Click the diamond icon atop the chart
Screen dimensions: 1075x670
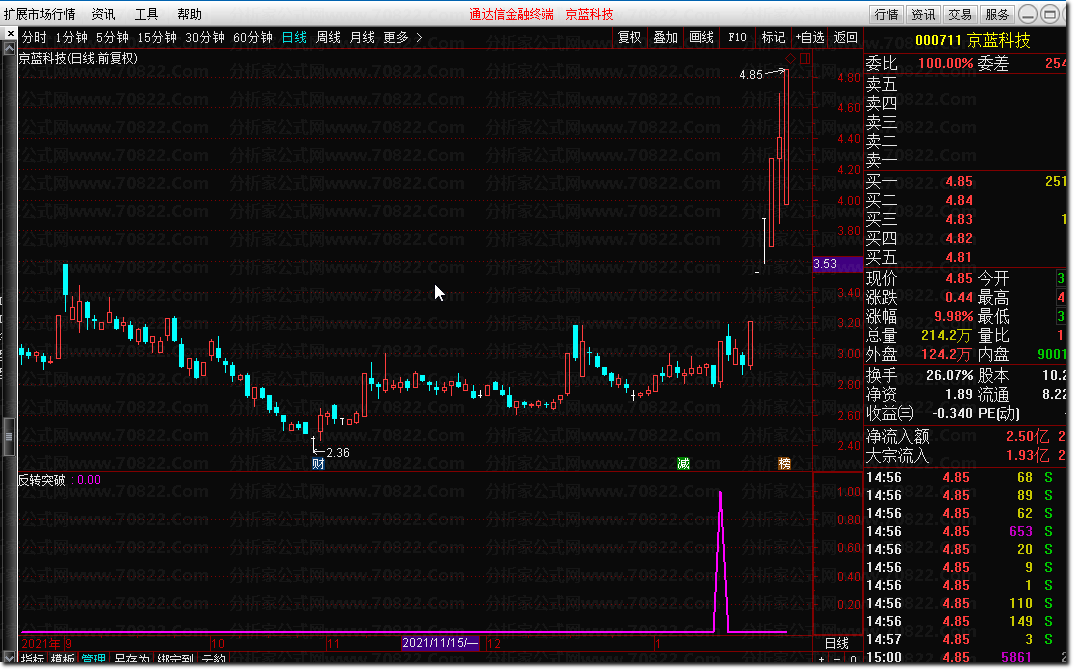point(790,59)
